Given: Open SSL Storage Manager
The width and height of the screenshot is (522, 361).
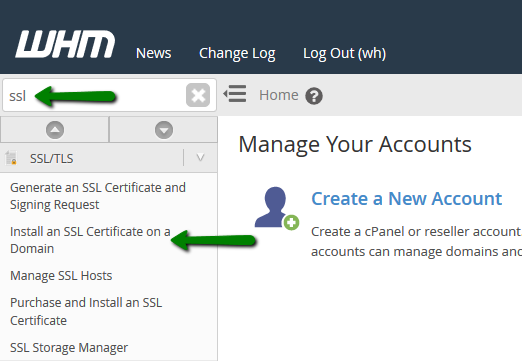Looking at the screenshot, I should (69, 347).
